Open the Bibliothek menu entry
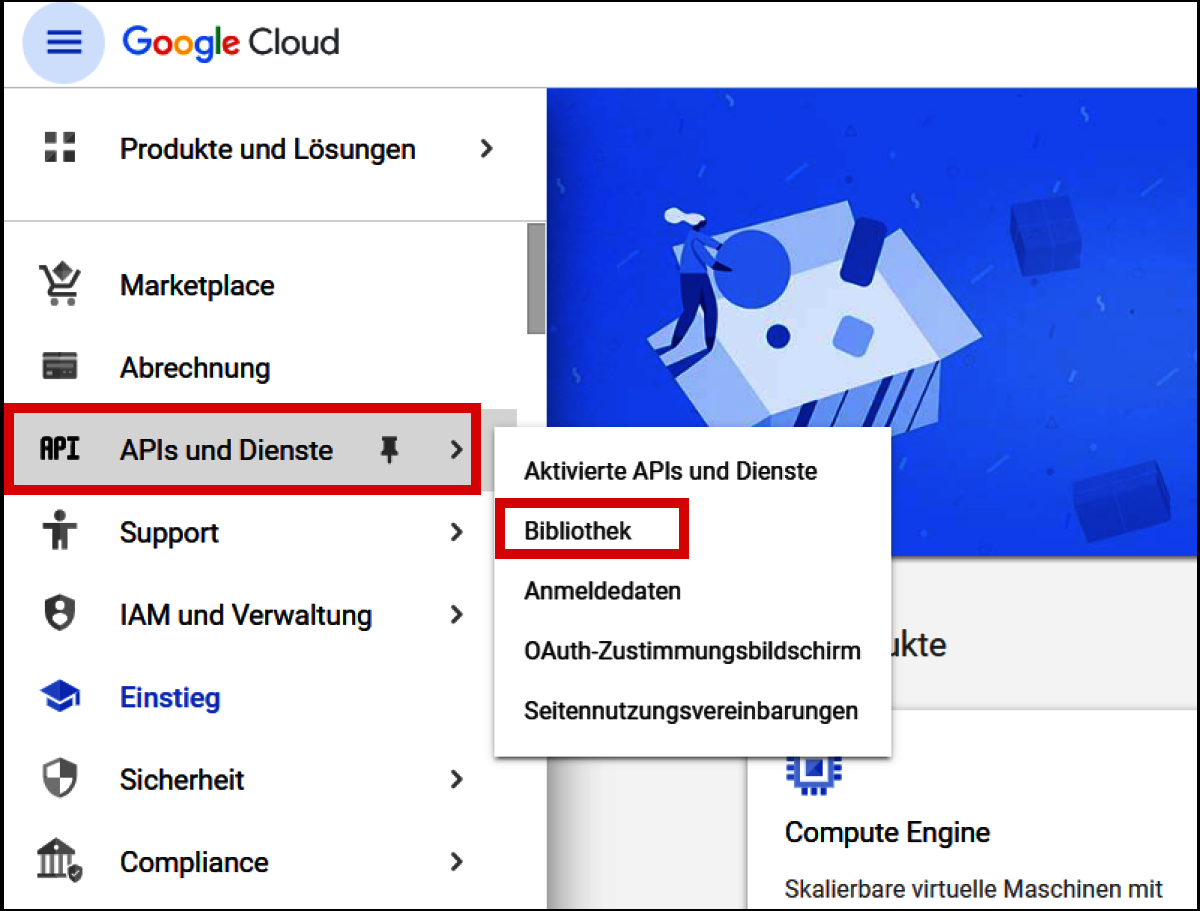 (x=589, y=529)
